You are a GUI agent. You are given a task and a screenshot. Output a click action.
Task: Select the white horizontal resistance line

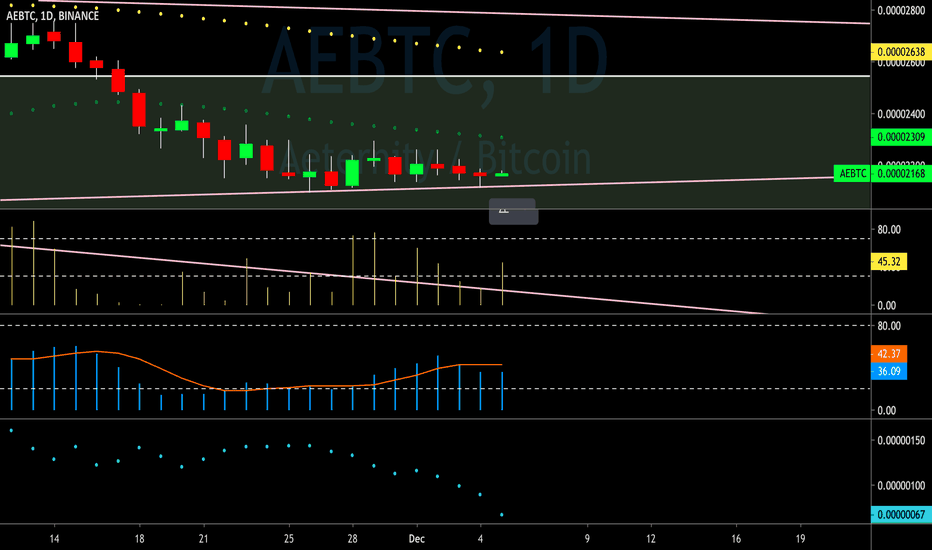click(x=435, y=76)
